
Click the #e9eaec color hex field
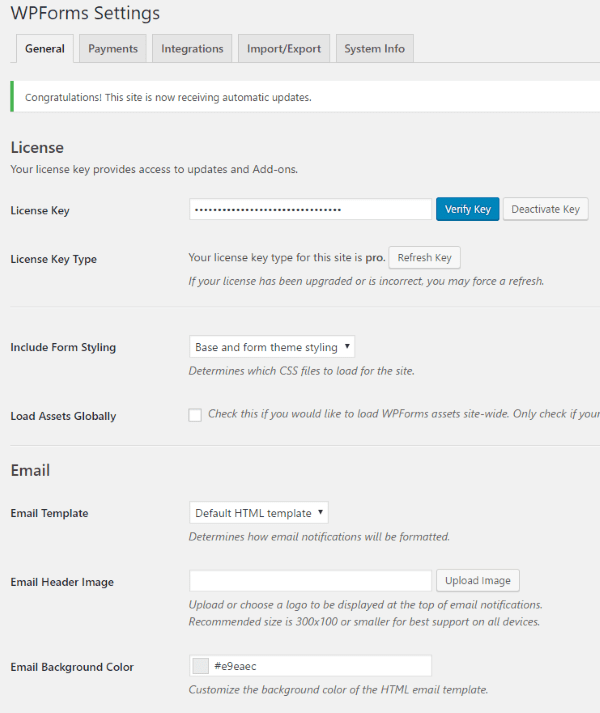pos(320,666)
